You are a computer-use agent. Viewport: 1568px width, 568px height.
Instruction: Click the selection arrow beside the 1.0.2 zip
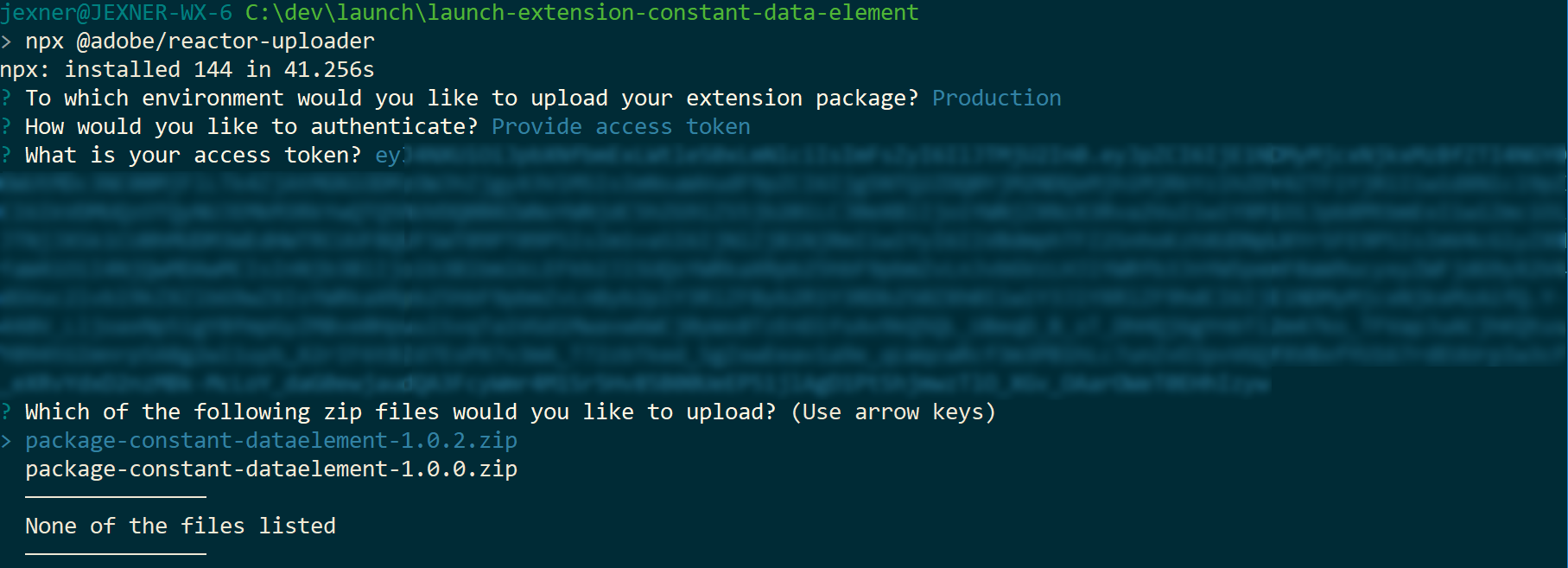coord(6,441)
